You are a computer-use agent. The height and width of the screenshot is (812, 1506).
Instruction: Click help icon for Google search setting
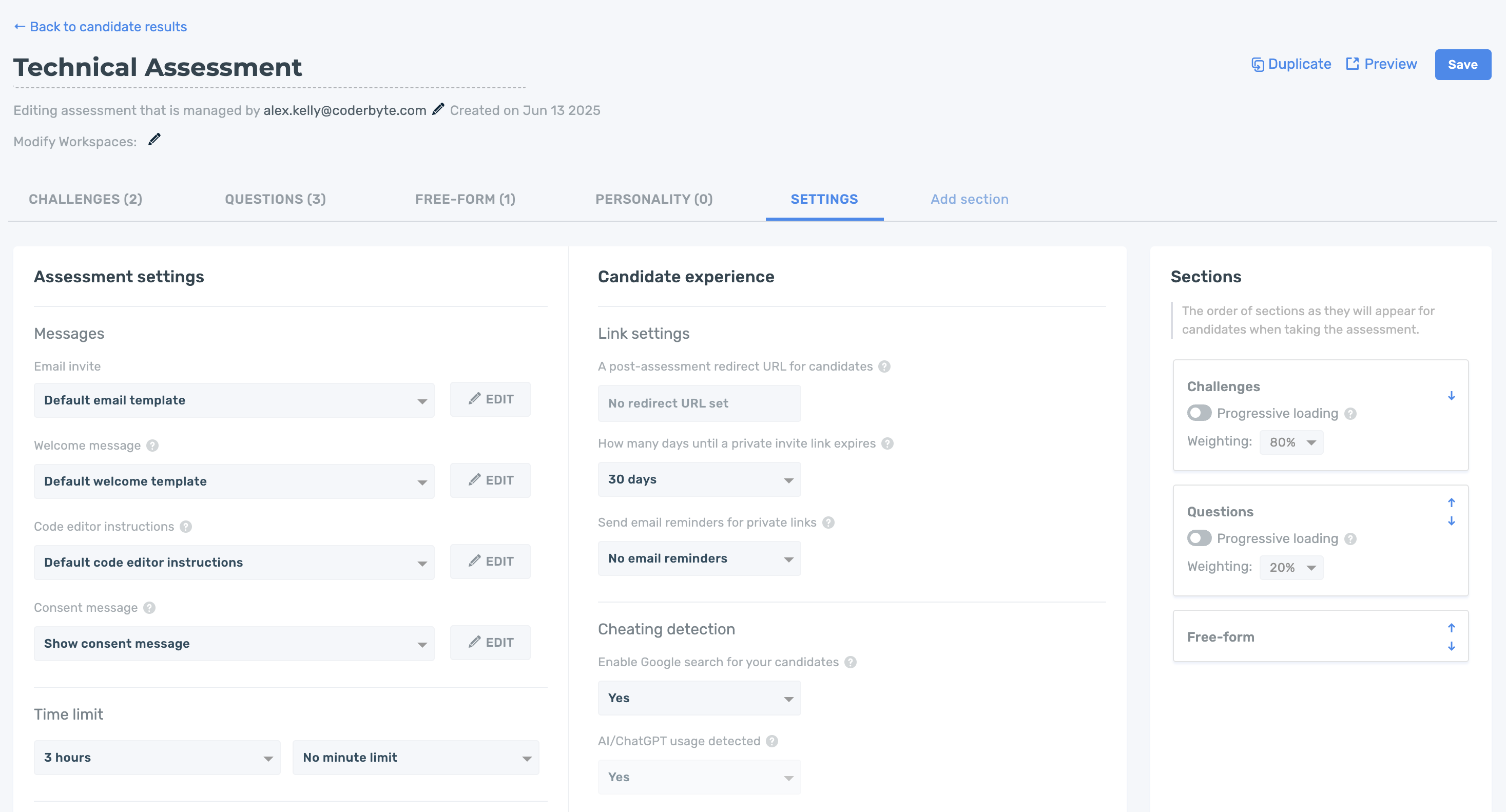pos(851,662)
